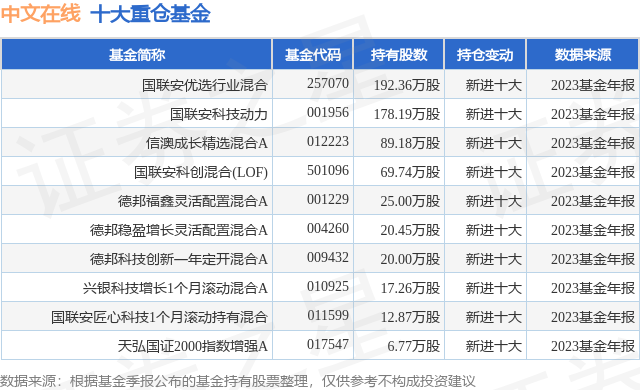Click the 数据来源 column header
This screenshot has height=390, width=640.
[x=583, y=54]
